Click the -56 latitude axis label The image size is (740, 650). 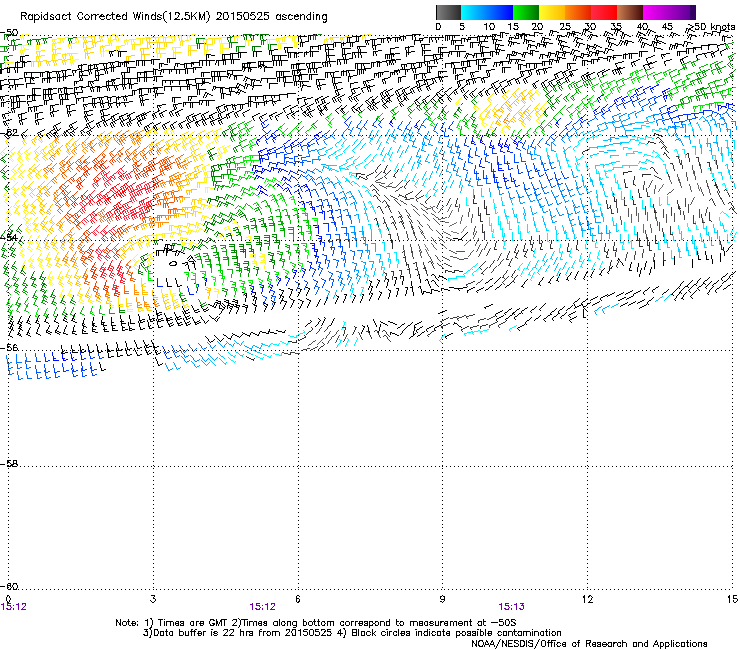(x=9, y=347)
